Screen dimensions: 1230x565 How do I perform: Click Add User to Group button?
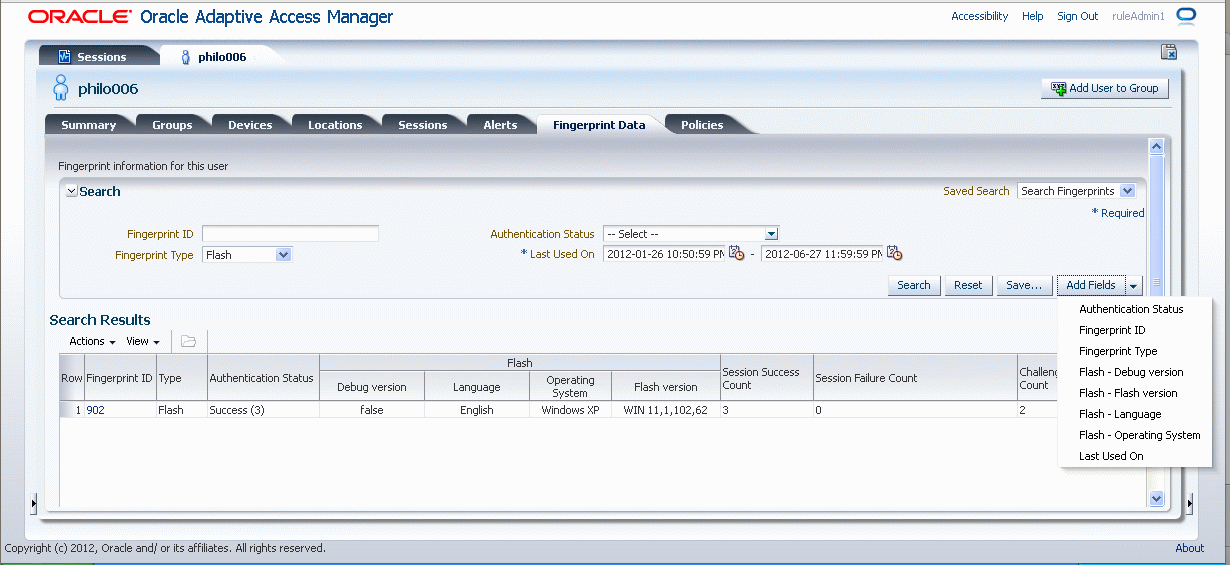pos(1105,88)
